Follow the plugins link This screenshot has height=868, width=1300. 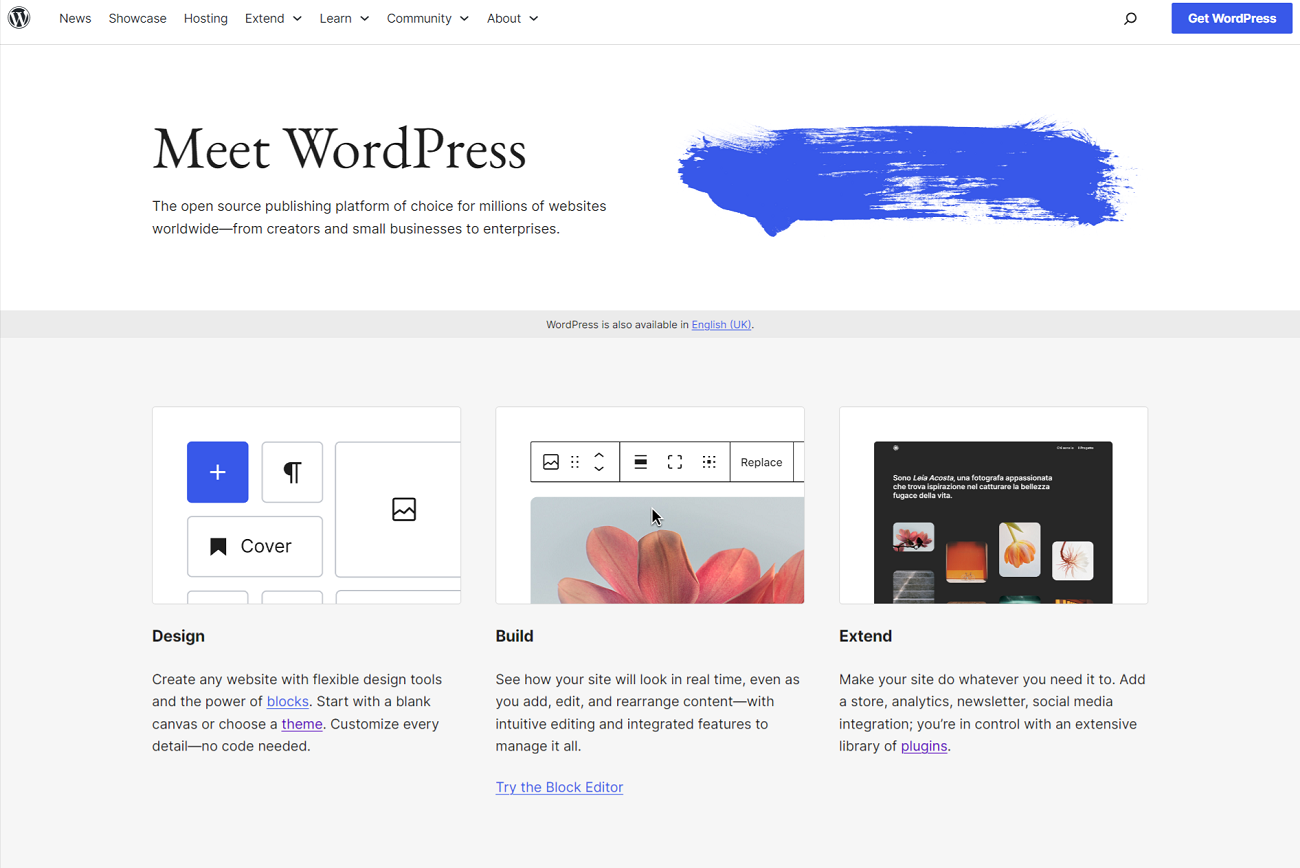click(924, 746)
